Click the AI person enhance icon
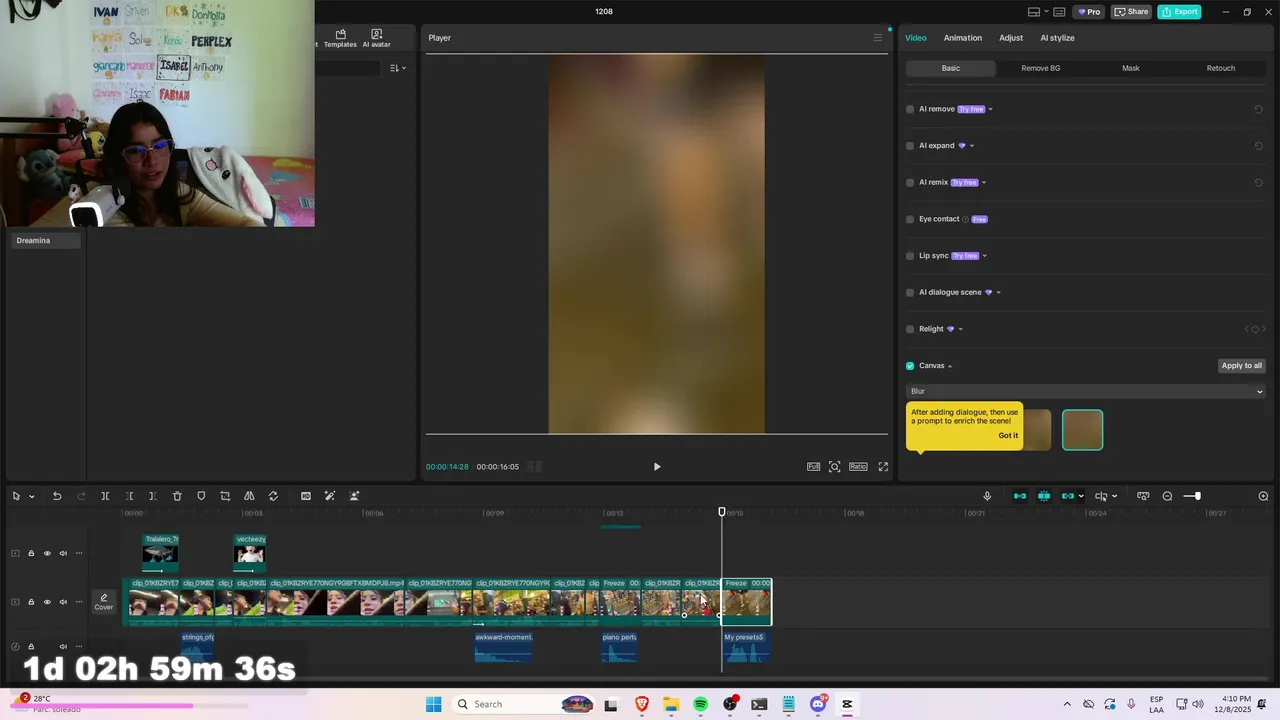 click(354, 496)
